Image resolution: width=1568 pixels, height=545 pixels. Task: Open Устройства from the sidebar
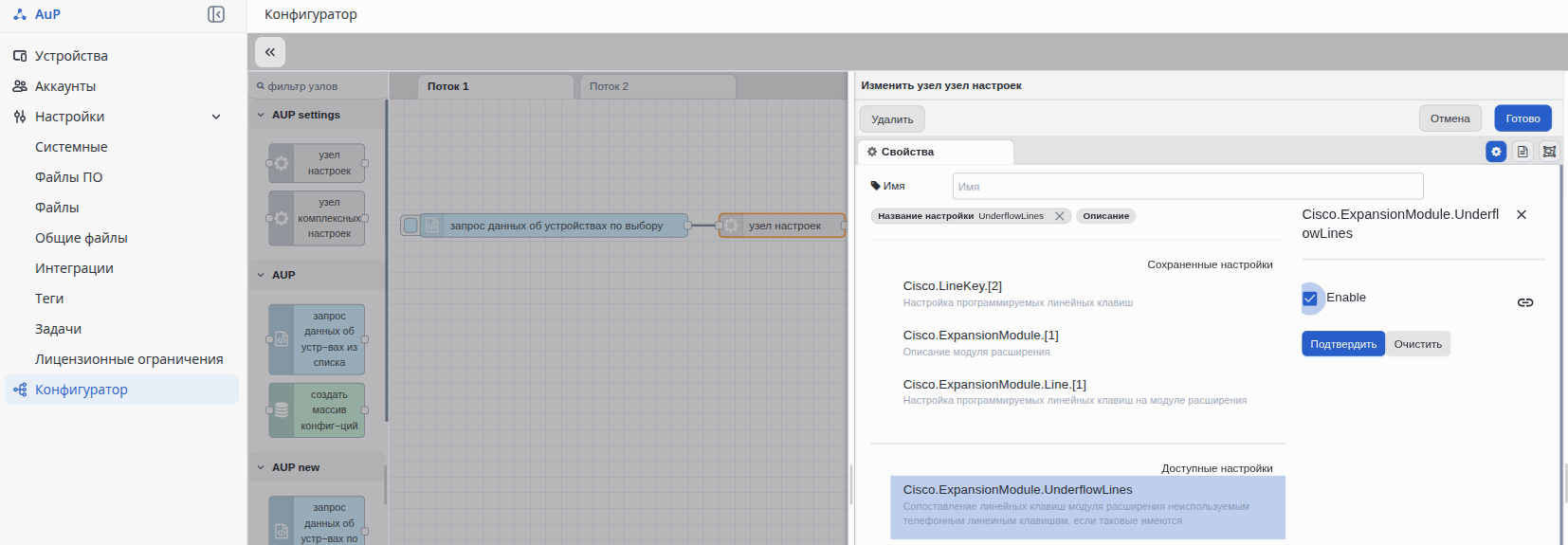click(71, 56)
